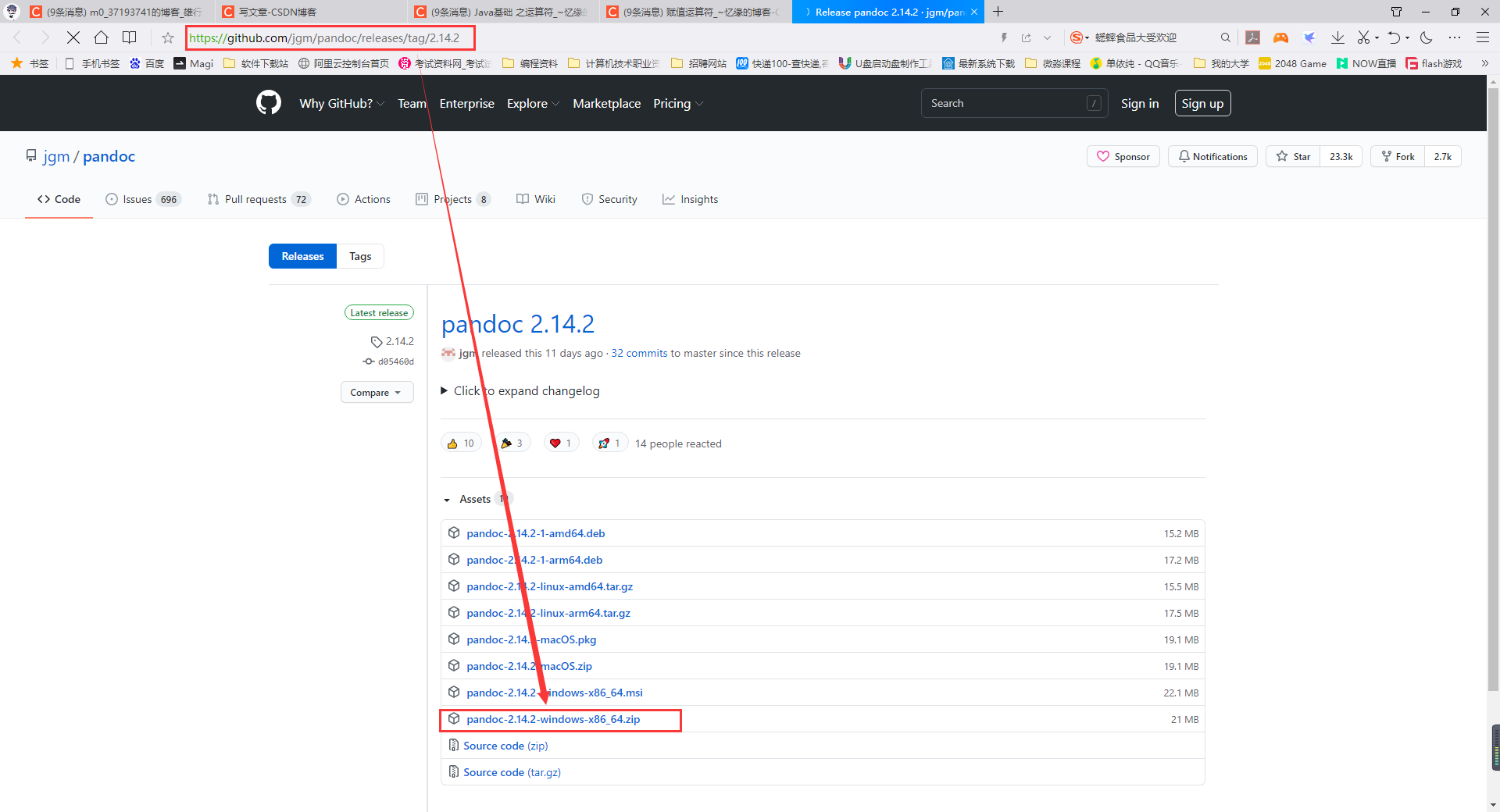Open the 32 commits link
The image size is (1500, 812).
(639, 353)
